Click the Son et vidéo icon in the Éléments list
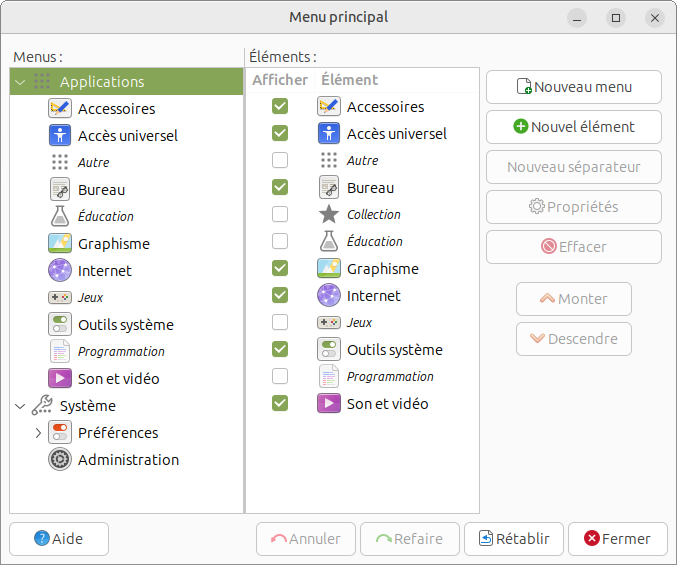This screenshot has height=565, width=677. (329, 404)
